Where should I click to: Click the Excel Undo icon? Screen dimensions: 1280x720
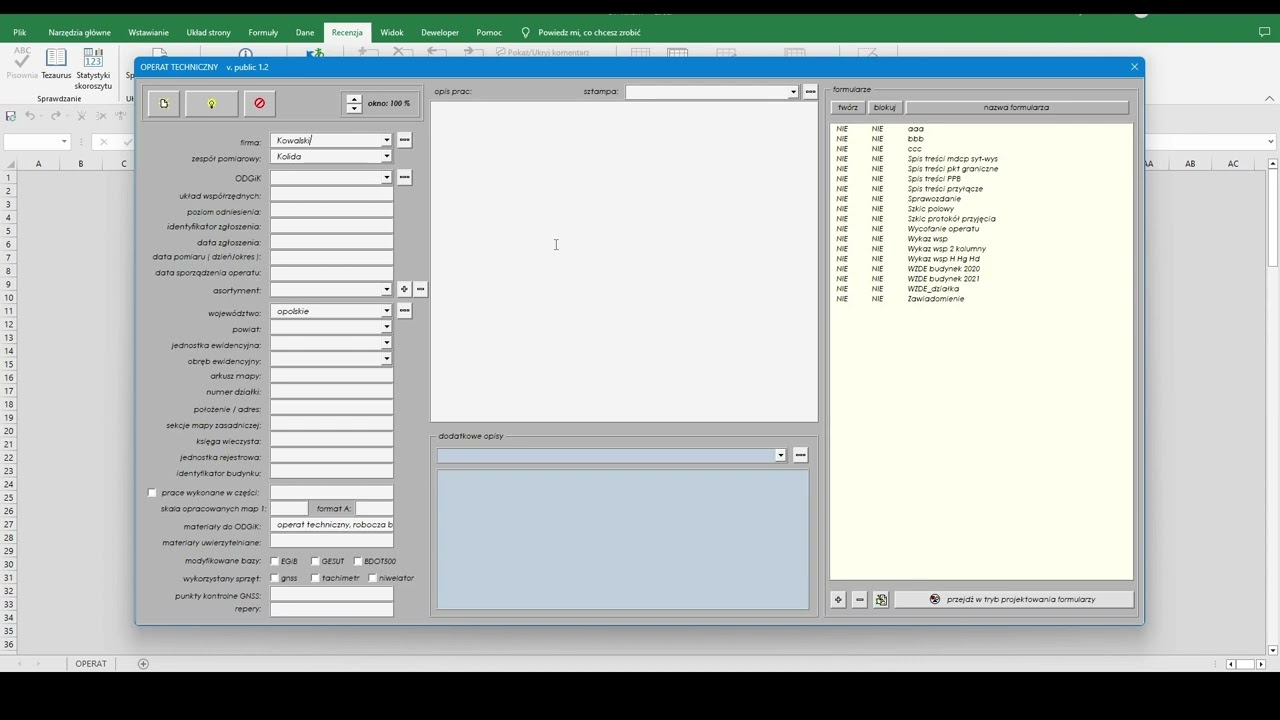point(30,116)
